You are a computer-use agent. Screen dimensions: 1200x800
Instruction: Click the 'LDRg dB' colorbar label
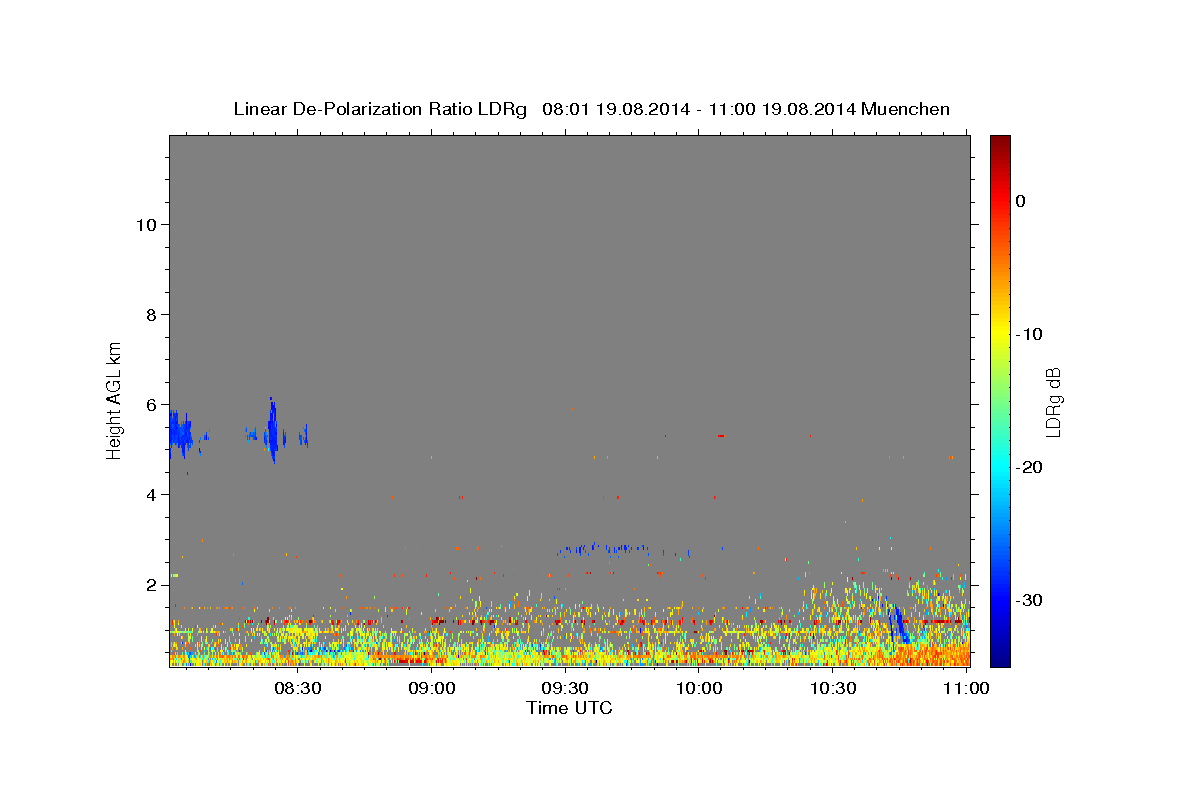click(1053, 402)
